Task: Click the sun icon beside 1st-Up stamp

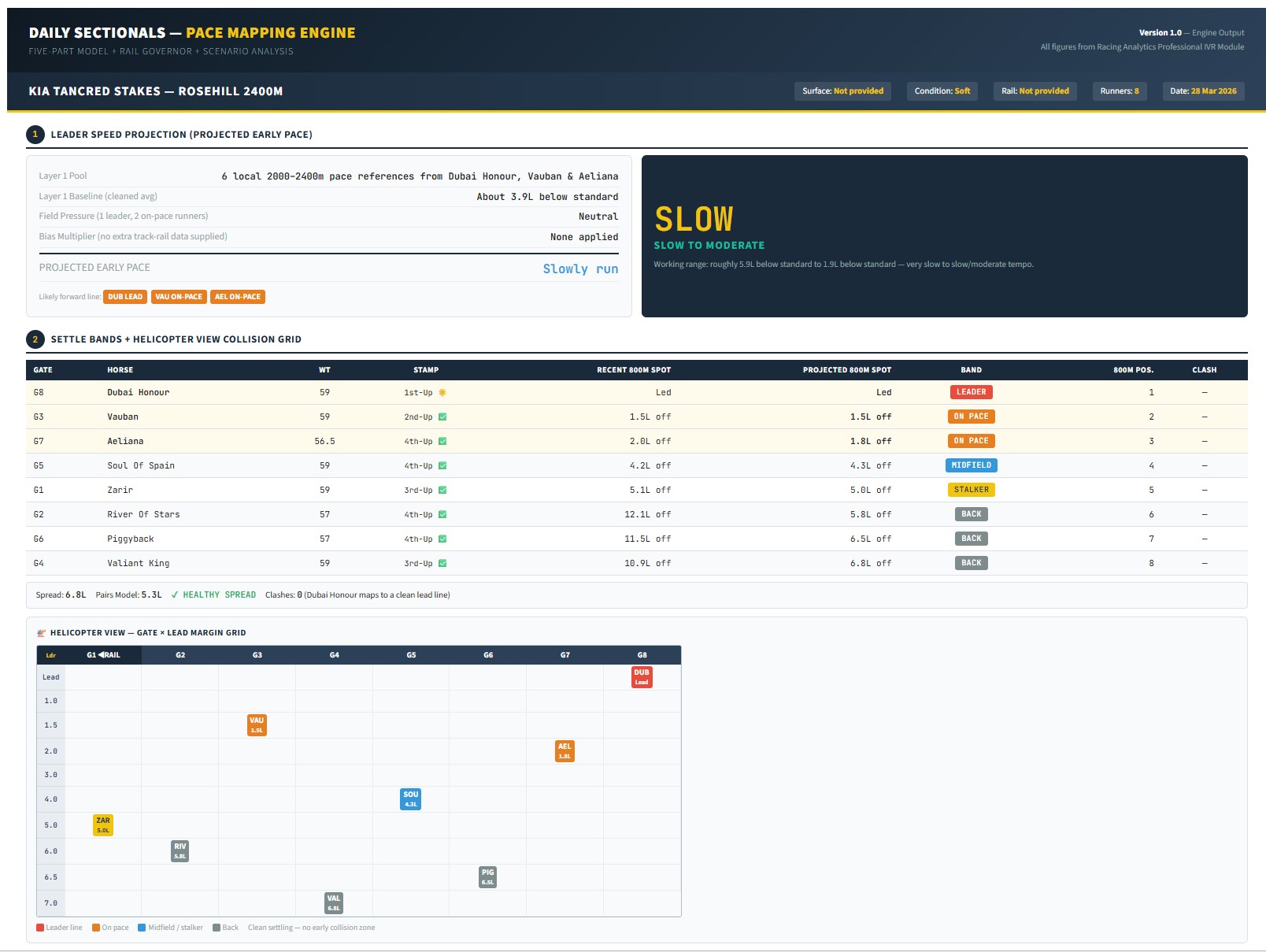Action: tap(442, 393)
